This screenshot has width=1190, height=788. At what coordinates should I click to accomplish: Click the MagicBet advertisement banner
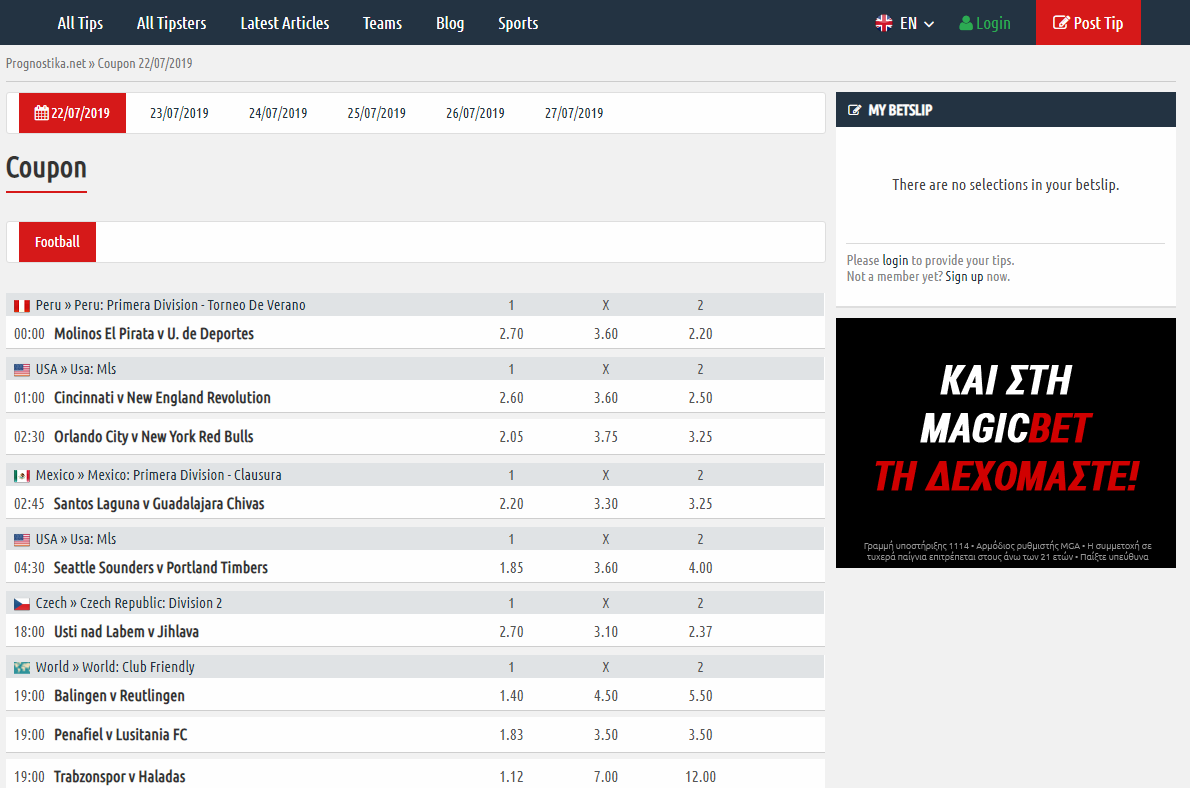[x=1005, y=443]
